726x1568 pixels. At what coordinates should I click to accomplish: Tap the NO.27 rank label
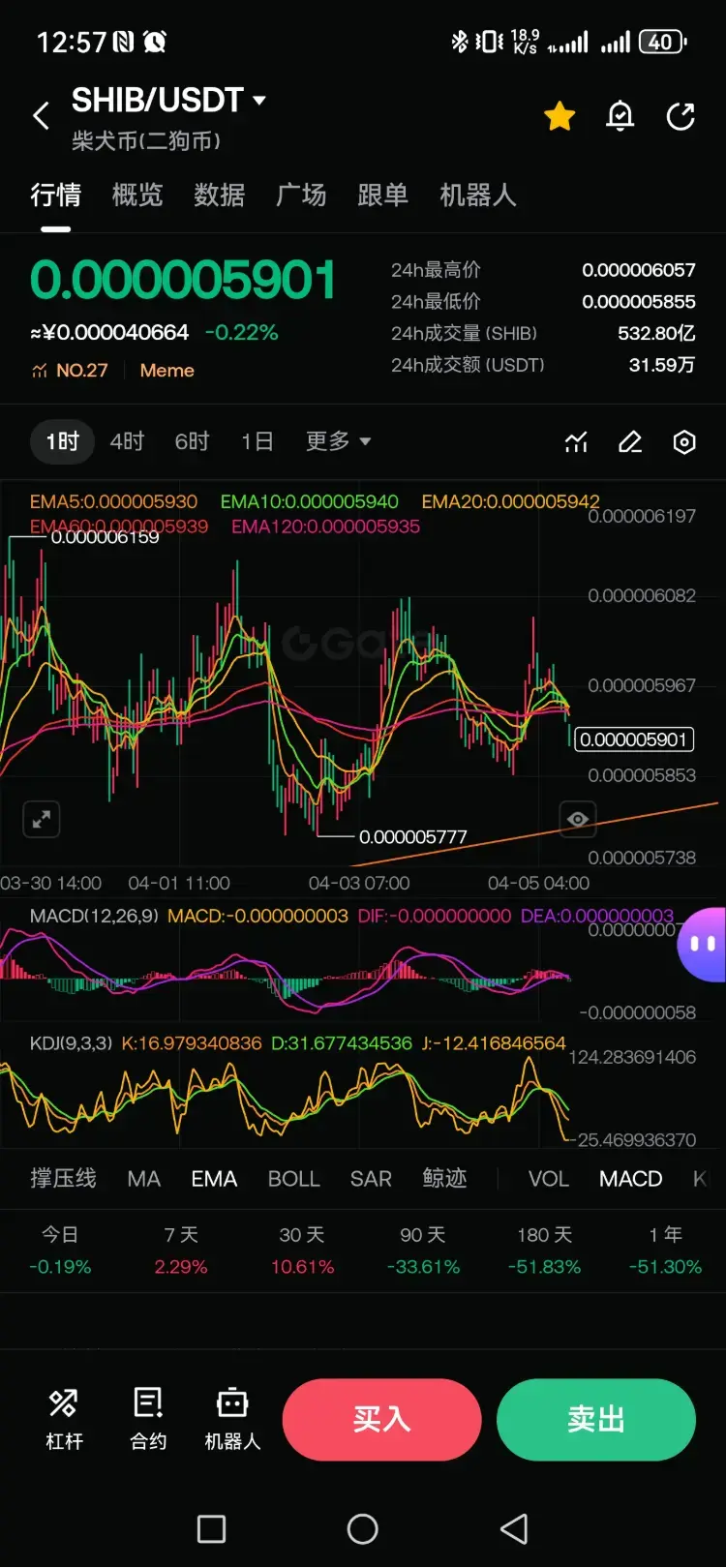pyautogui.click(x=82, y=371)
